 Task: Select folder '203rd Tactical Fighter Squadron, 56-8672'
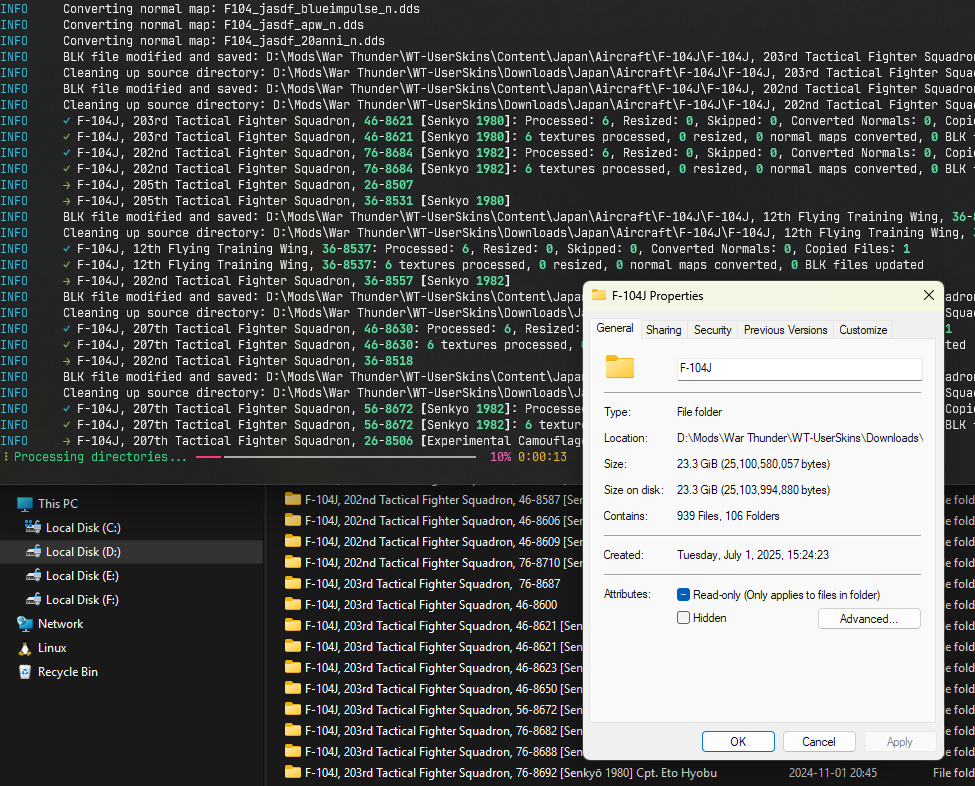444,710
